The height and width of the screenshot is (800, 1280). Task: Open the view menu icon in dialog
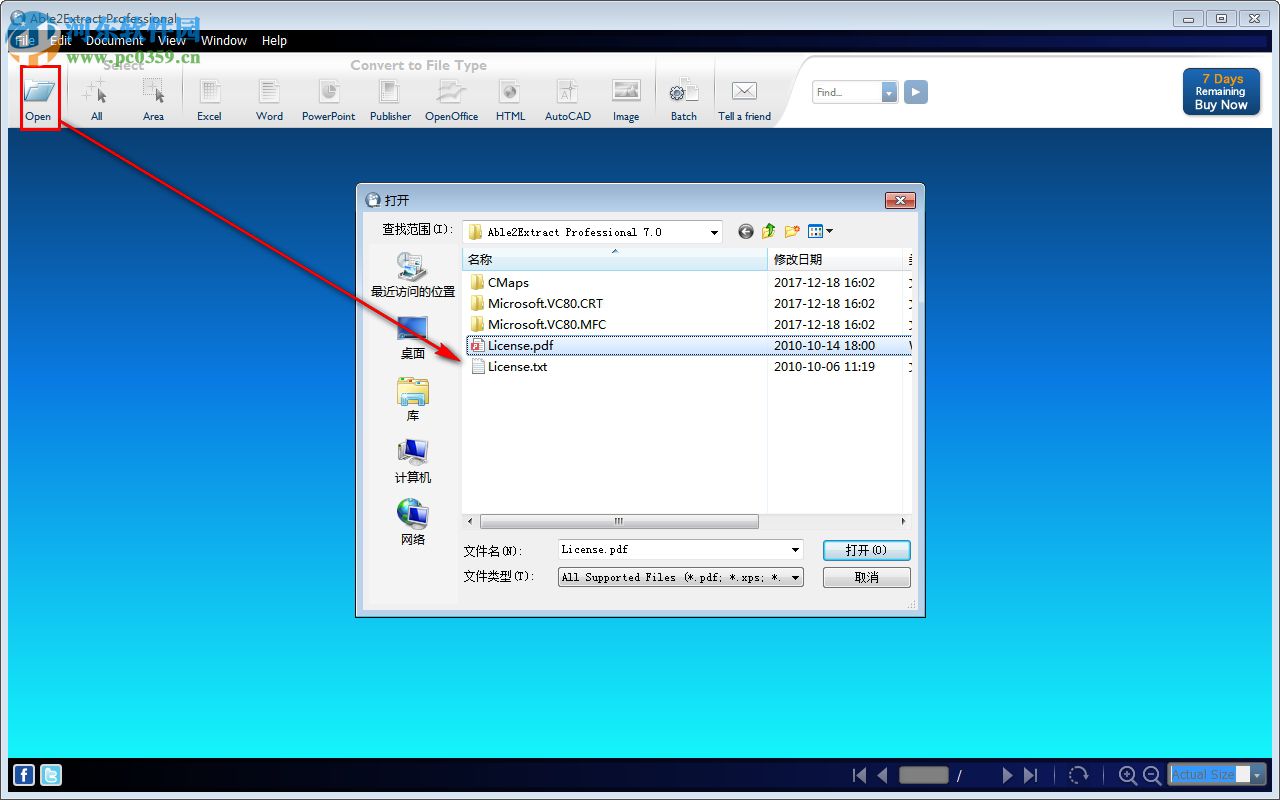click(x=820, y=231)
